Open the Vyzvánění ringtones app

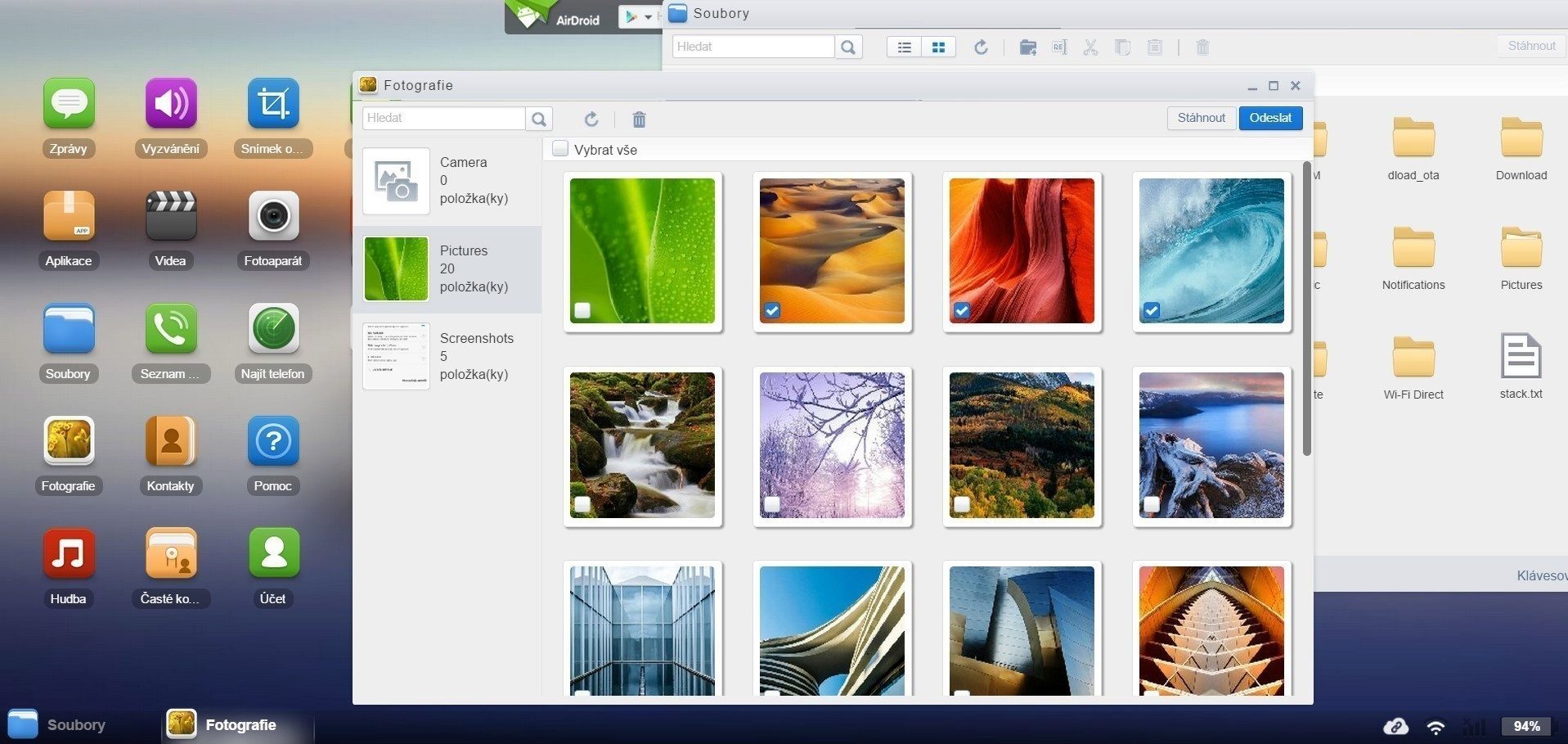(171, 104)
